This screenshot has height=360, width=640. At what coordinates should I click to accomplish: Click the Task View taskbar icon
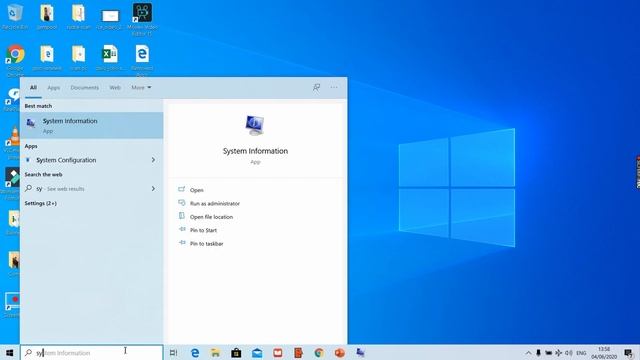173,353
